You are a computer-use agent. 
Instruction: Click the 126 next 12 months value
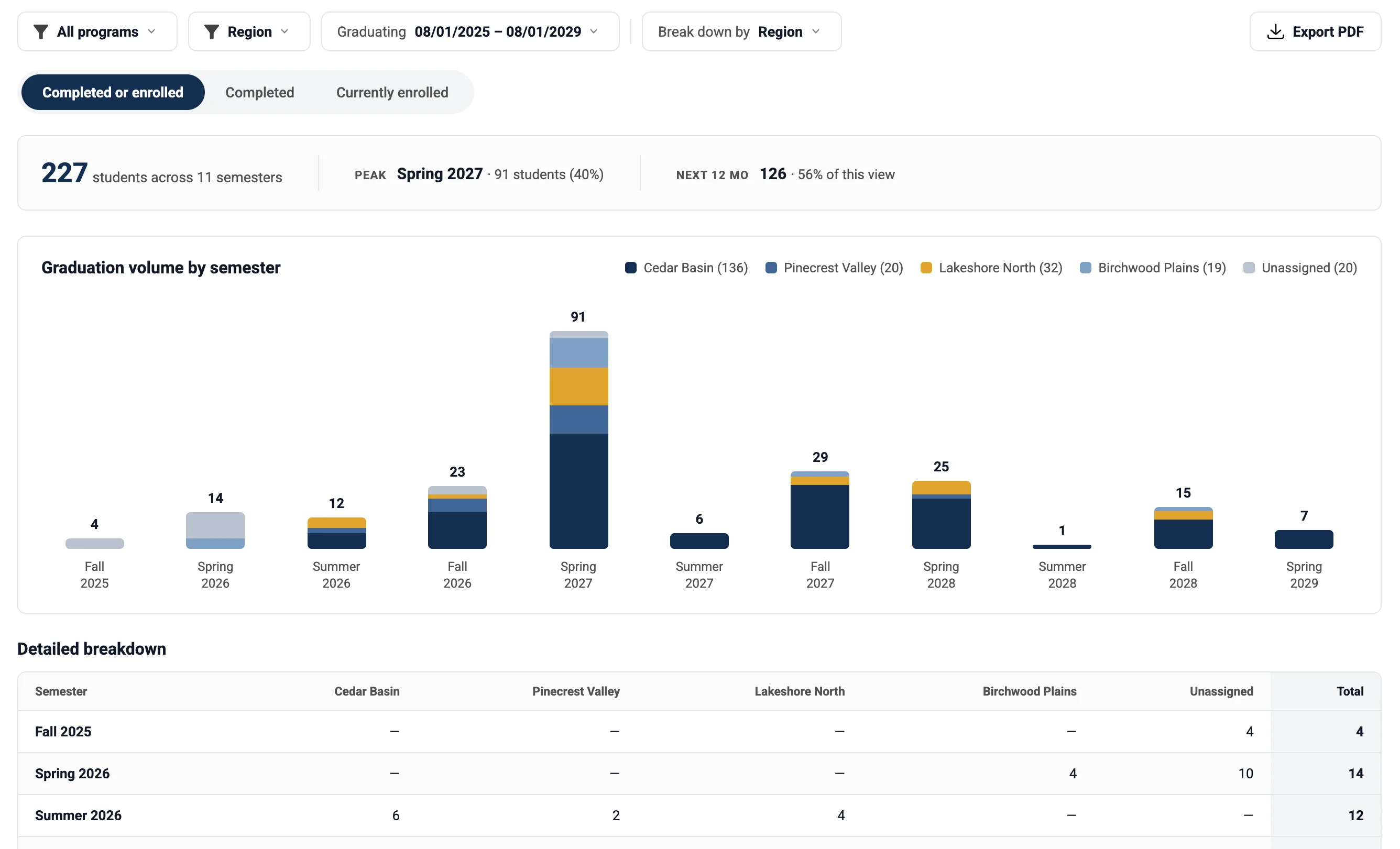(773, 174)
